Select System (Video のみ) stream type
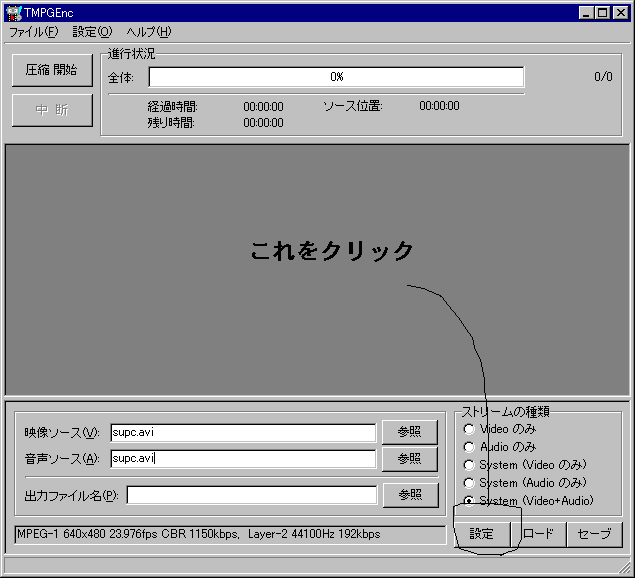 point(469,465)
